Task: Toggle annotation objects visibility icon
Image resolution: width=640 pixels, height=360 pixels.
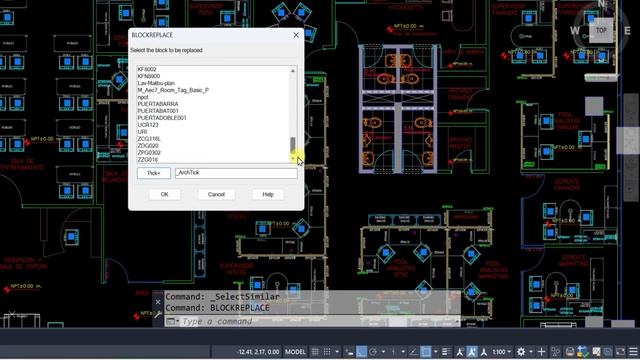Action: coord(460,351)
